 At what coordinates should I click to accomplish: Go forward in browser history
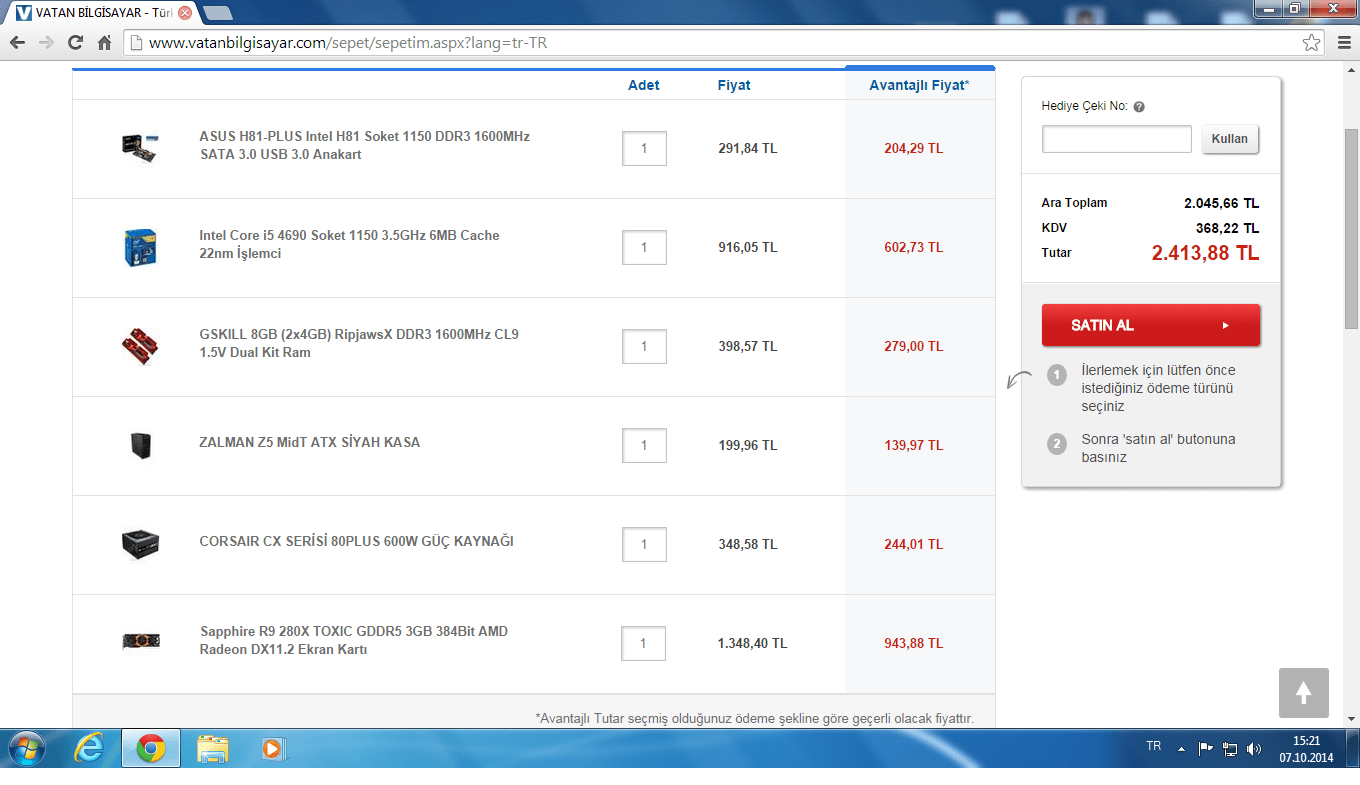pyautogui.click(x=46, y=43)
